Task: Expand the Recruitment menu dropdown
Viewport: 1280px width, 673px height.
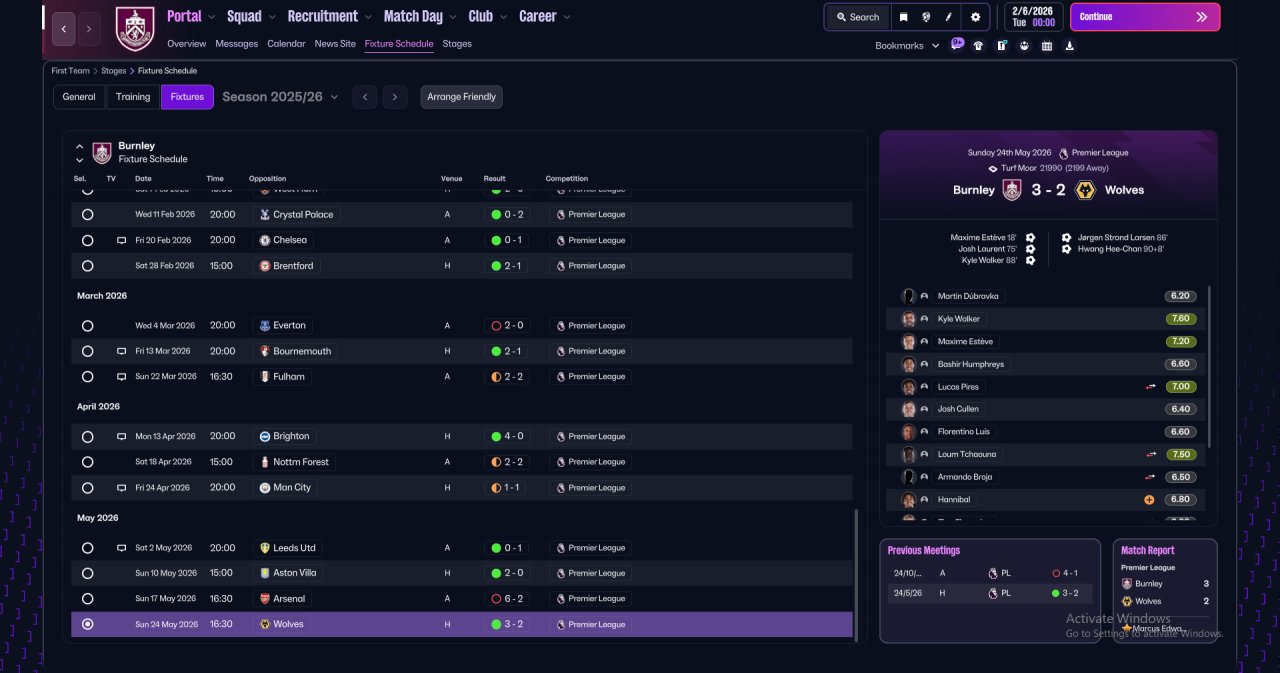Action: 370,17
